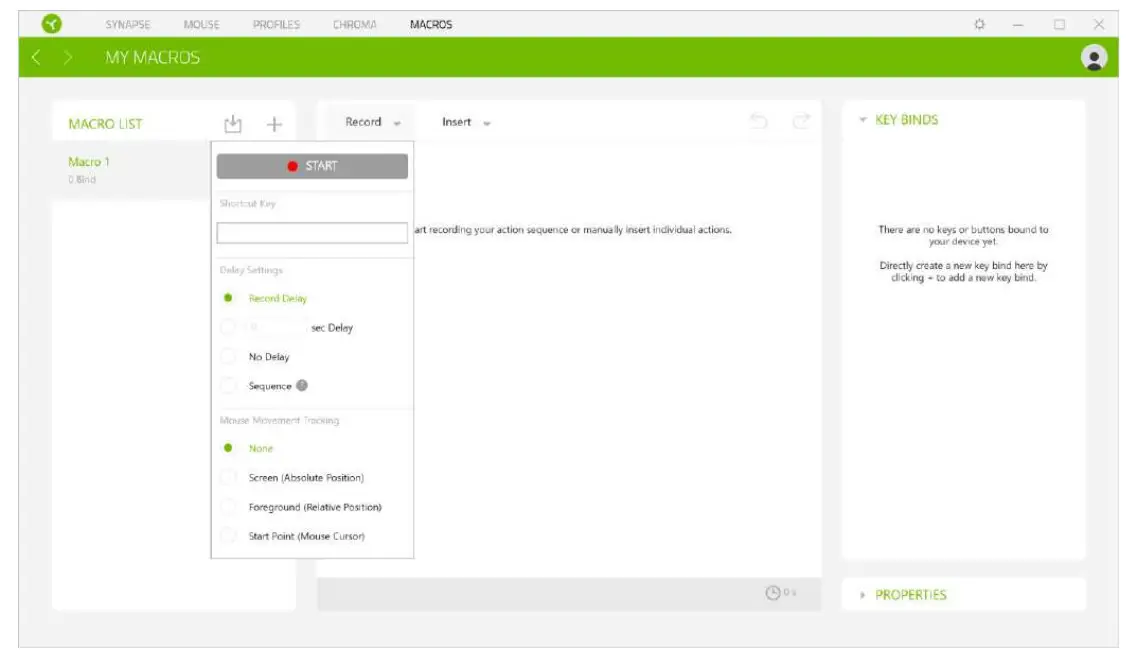Click the MACRO LIST heading

105,124
